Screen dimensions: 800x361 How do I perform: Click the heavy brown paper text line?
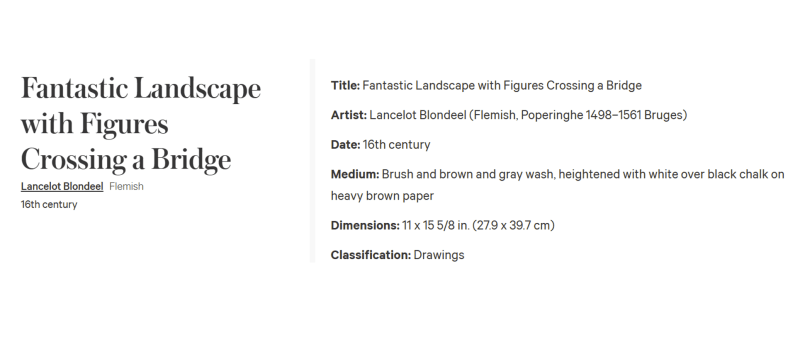382,196
